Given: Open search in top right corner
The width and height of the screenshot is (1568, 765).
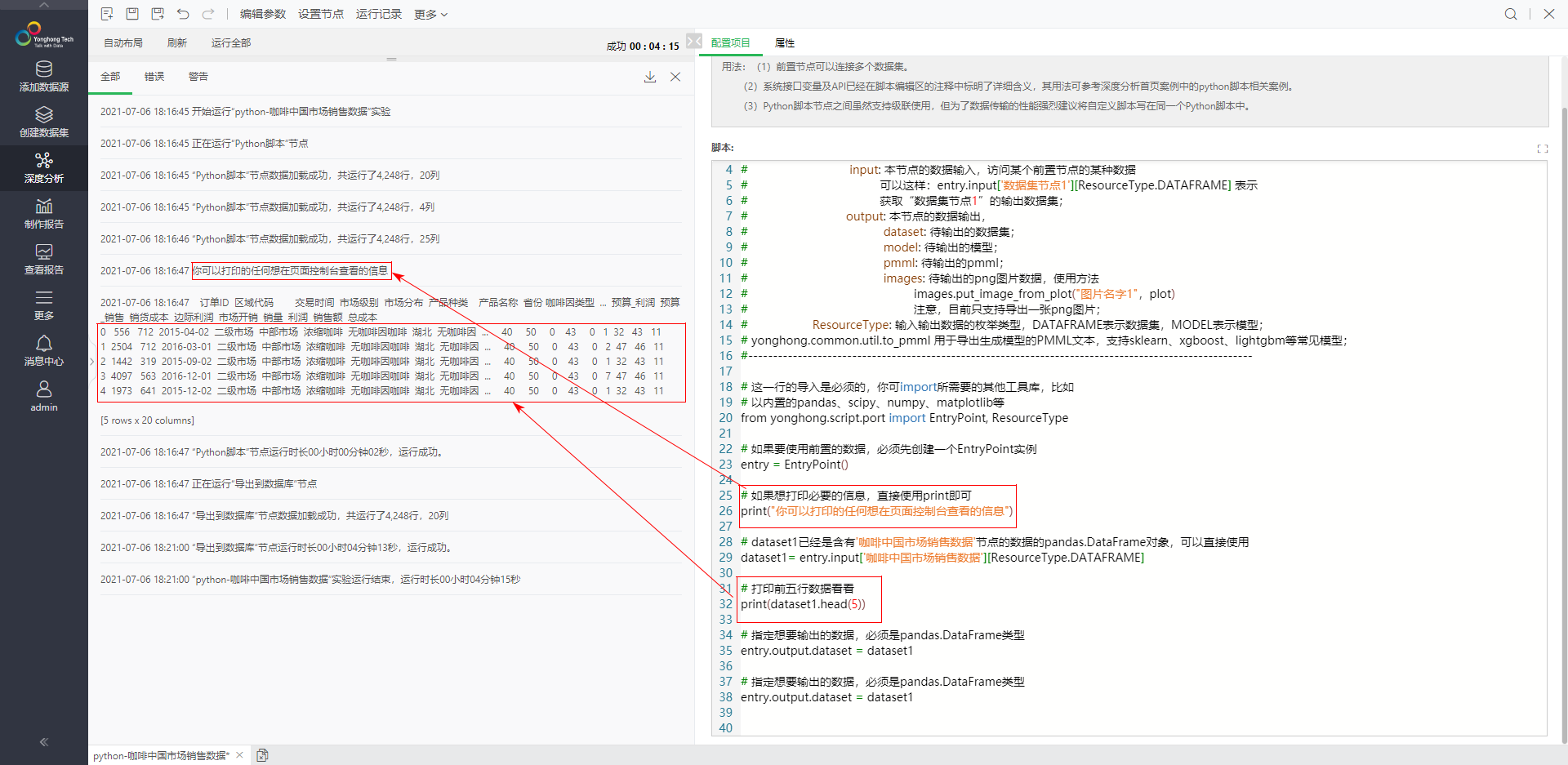Looking at the screenshot, I should pos(1511,14).
